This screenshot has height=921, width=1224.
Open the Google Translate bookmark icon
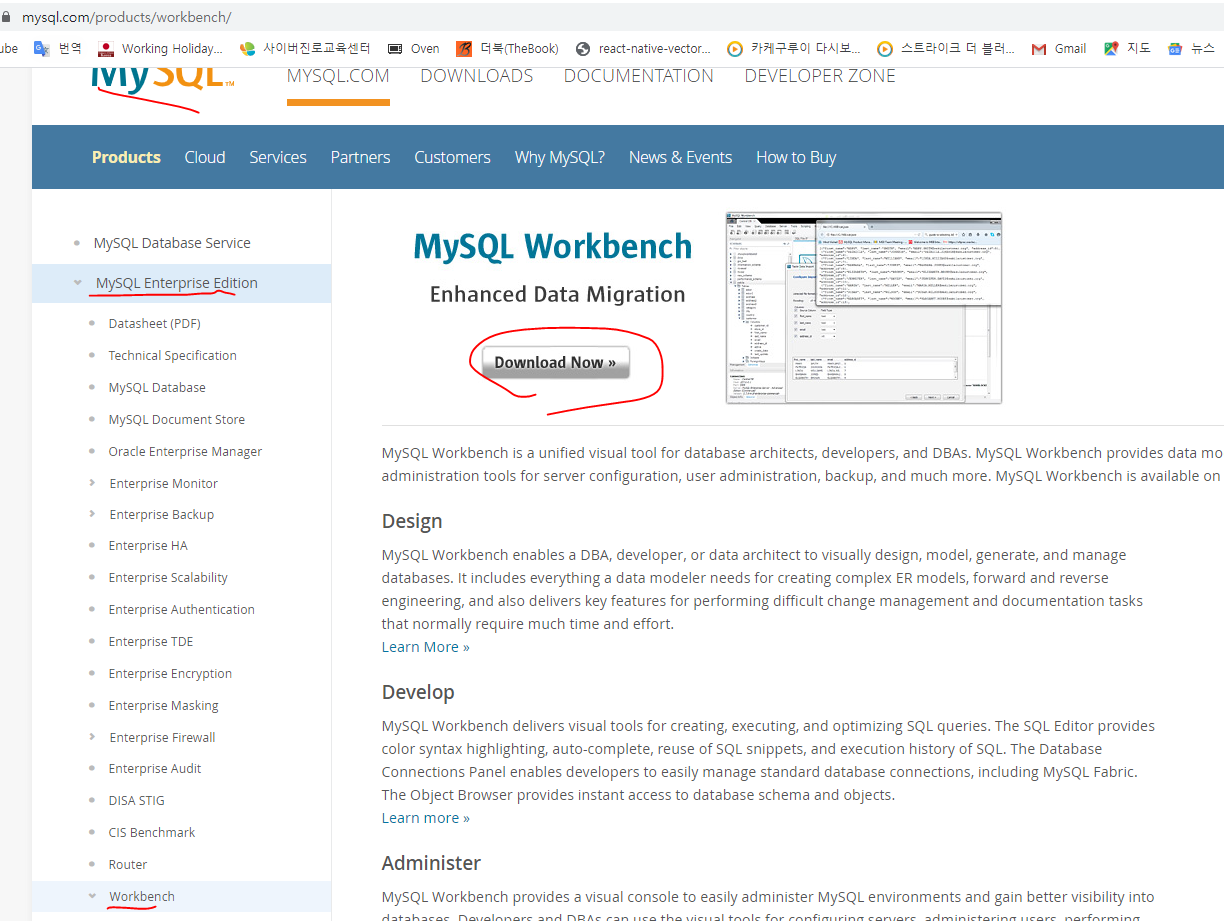[42, 48]
